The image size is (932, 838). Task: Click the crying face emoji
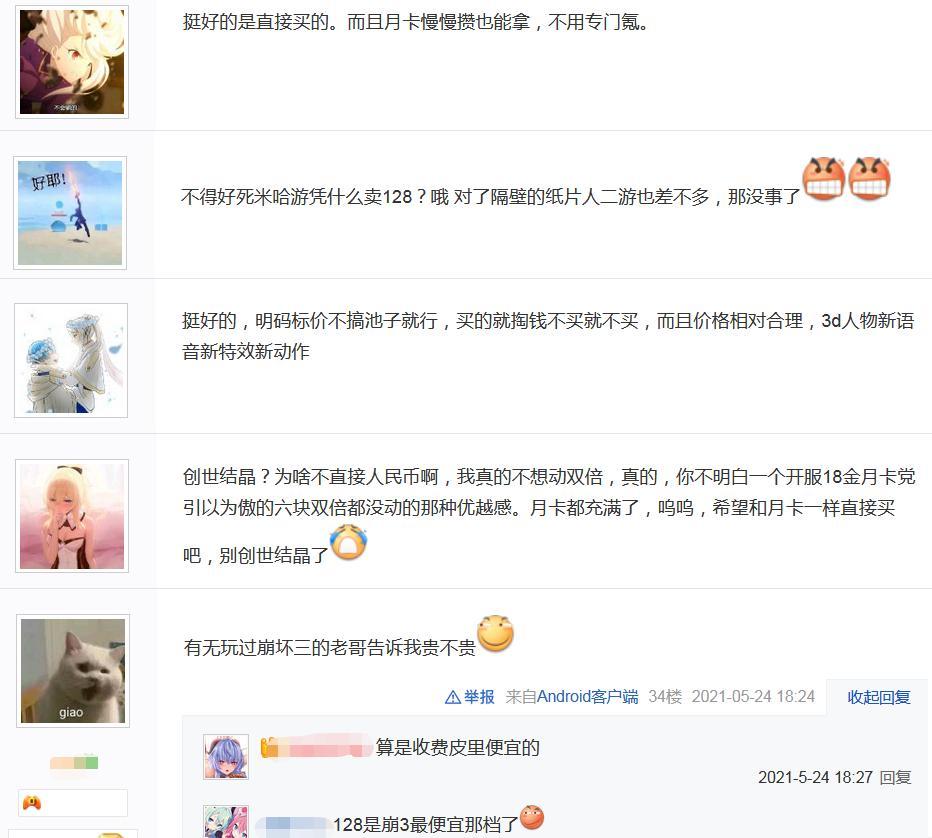pos(349,541)
